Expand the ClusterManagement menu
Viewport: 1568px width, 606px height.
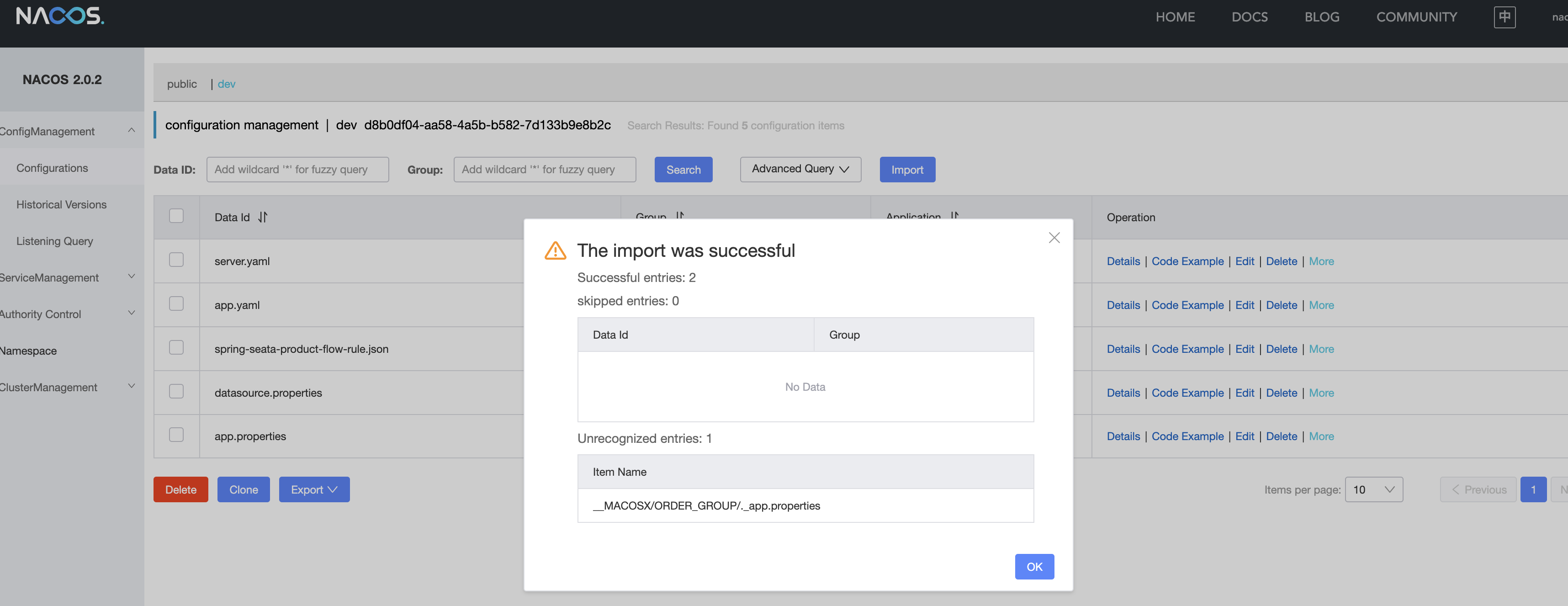(131, 386)
